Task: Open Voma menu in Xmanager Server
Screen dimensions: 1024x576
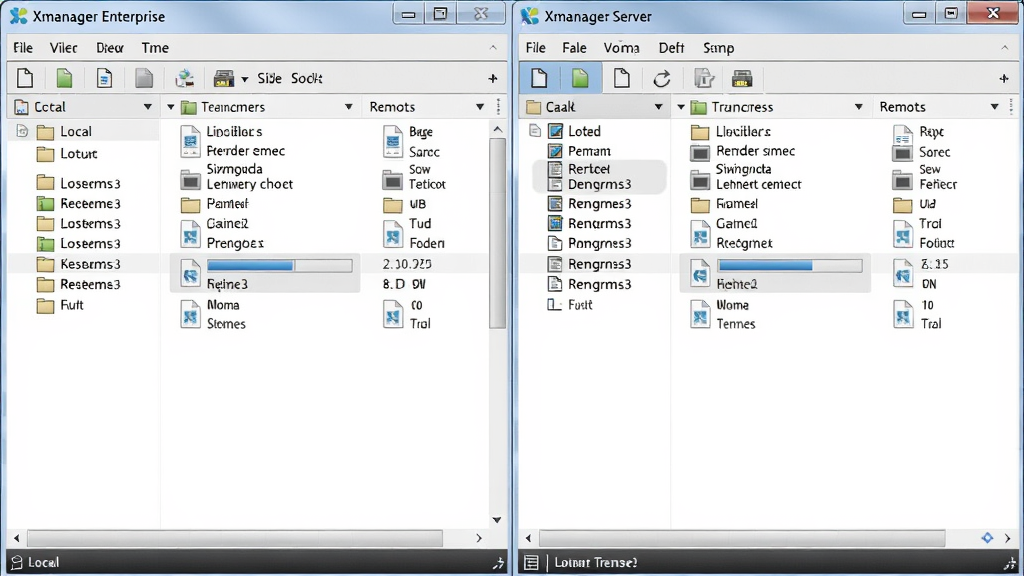Action: (x=621, y=48)
